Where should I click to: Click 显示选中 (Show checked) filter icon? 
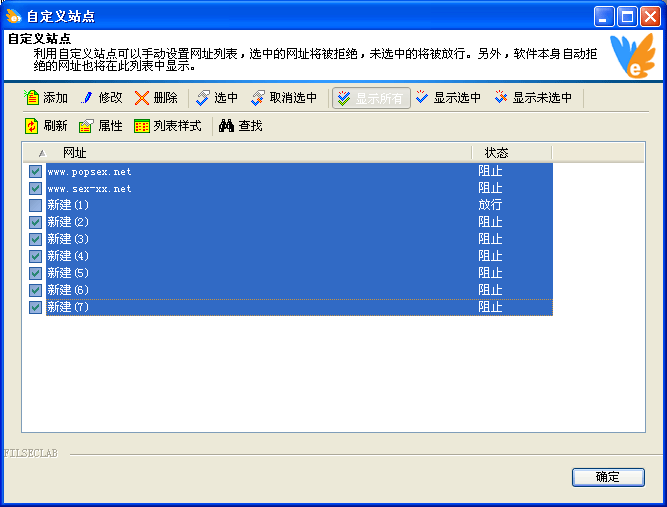click(x=422, y=98)
